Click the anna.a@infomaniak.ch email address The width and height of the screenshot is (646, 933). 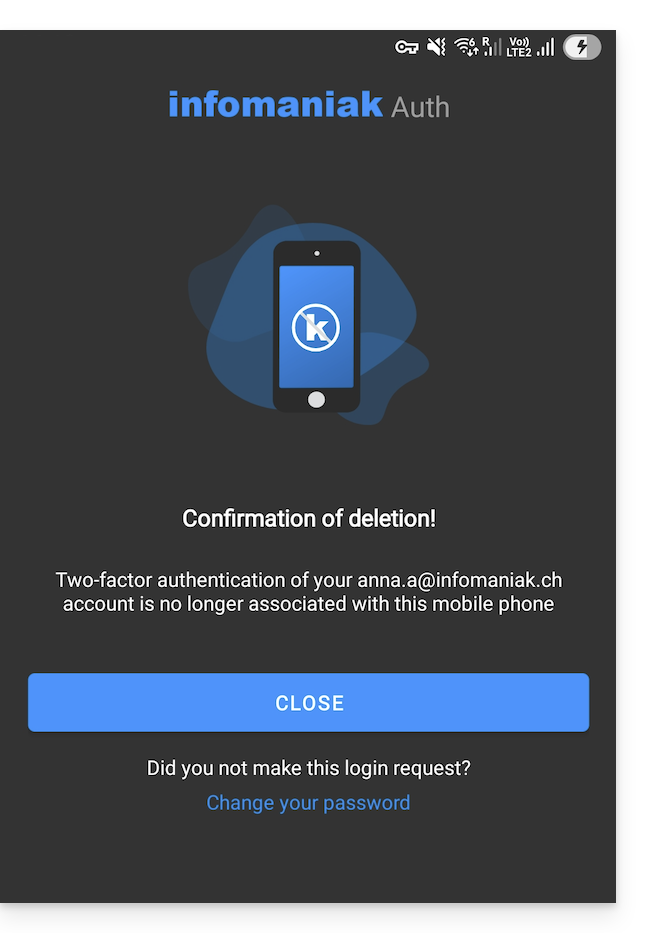[x=459, y=580]
